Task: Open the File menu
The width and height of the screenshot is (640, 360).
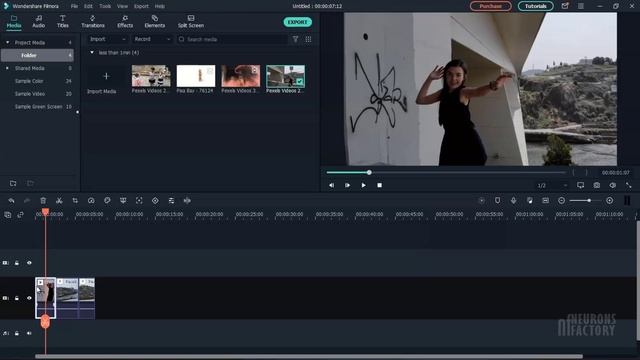Action: point(74,6)
